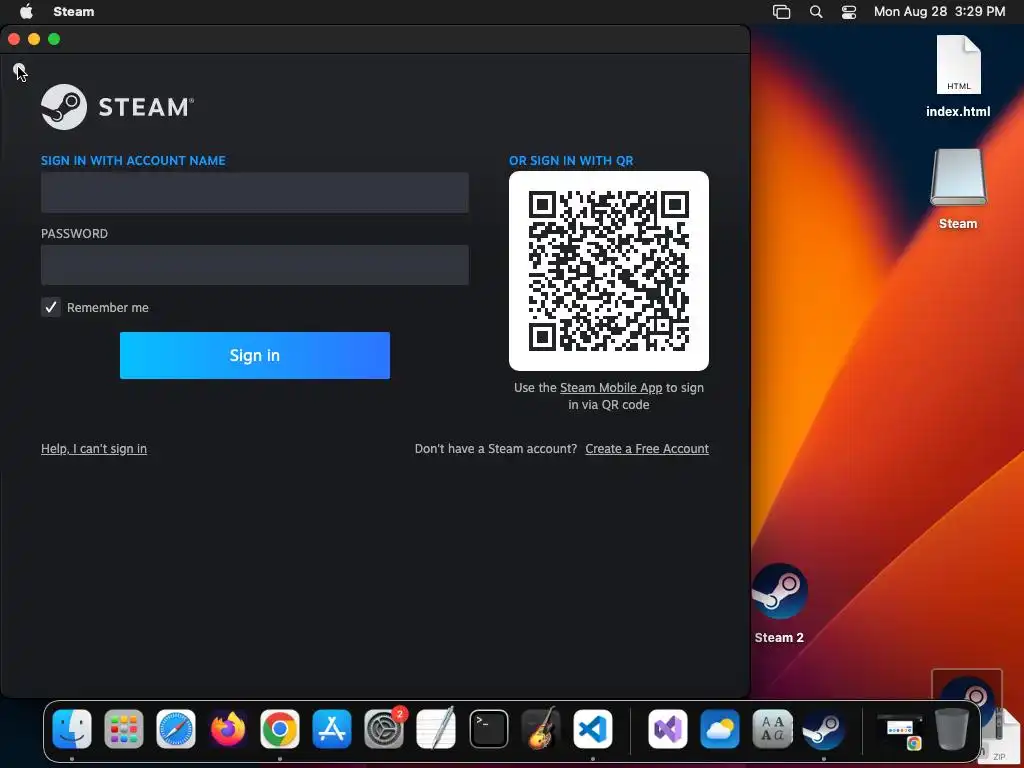Open the Steam Mobile App link
The width and height of the screenshot is (1024, 768).
611,387
